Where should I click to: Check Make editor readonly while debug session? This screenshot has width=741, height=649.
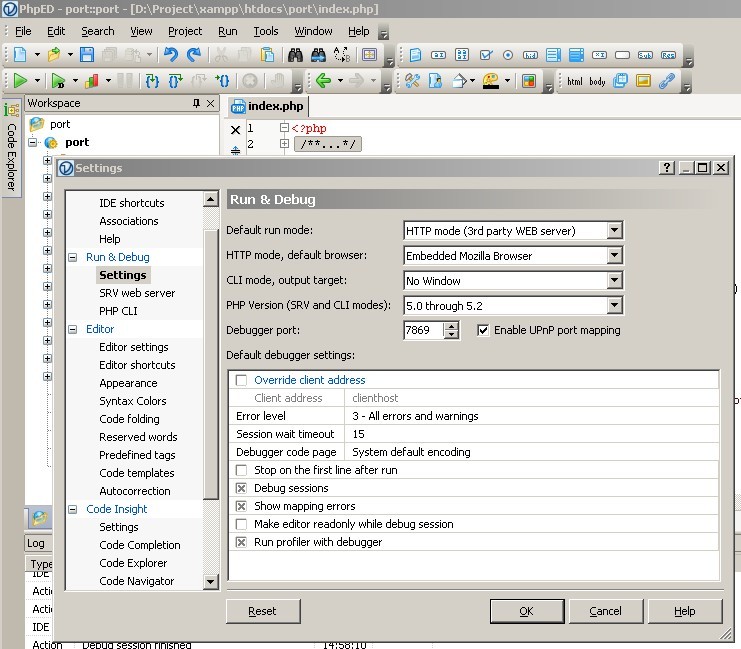pyautogui.click(x=241, y=524)
